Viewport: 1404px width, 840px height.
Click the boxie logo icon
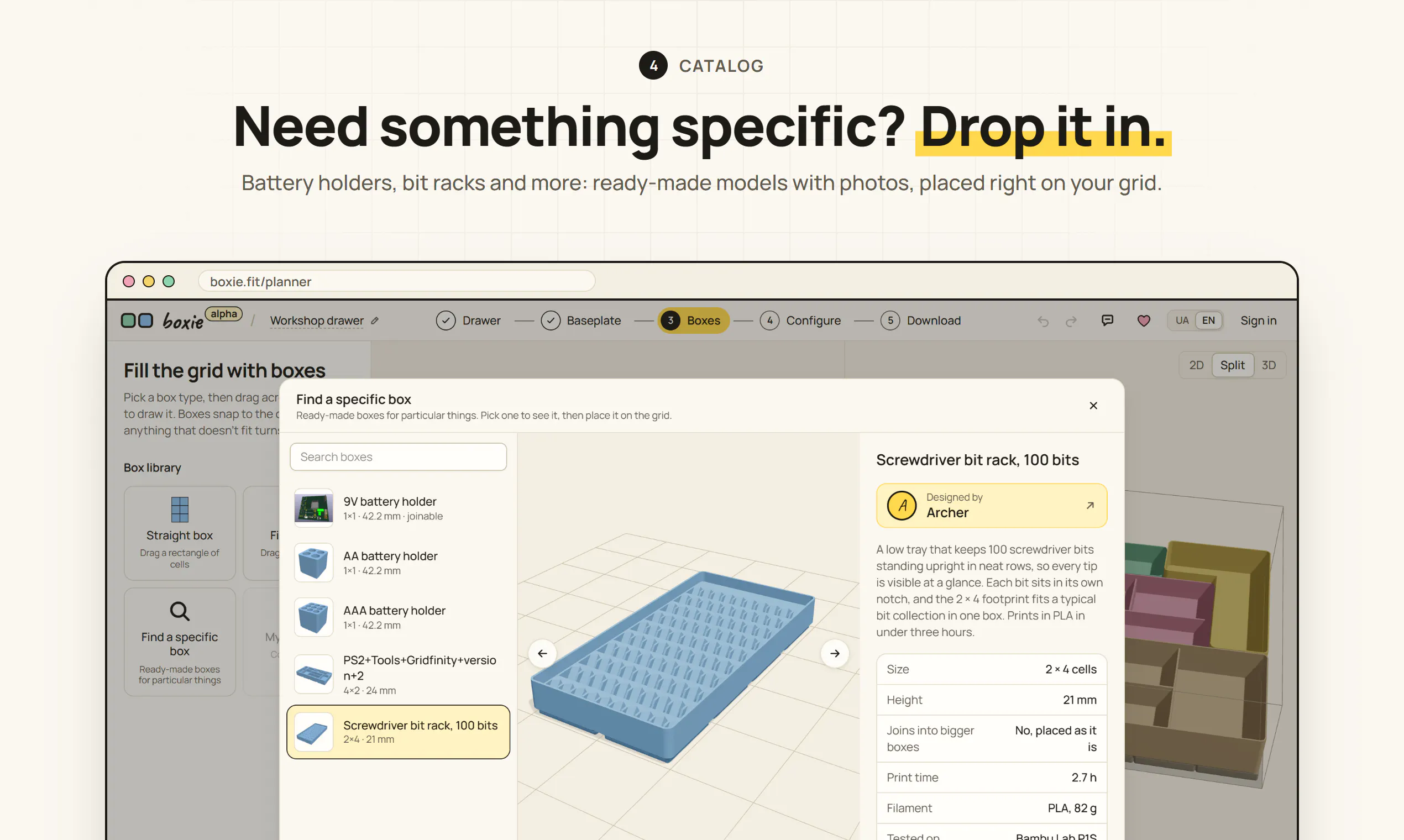pyautogui.click(x=137, y=321)
